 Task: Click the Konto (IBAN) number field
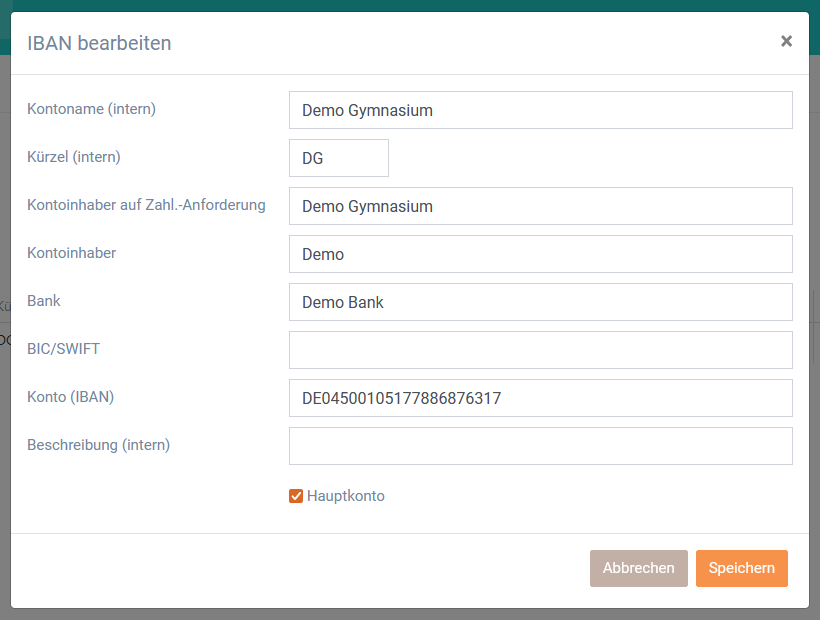[x=541, y=398]
